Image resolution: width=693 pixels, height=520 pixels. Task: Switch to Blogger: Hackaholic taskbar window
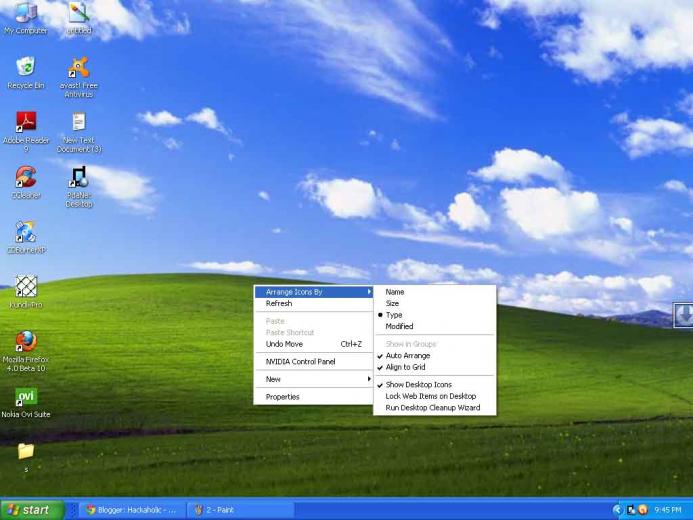132,510
